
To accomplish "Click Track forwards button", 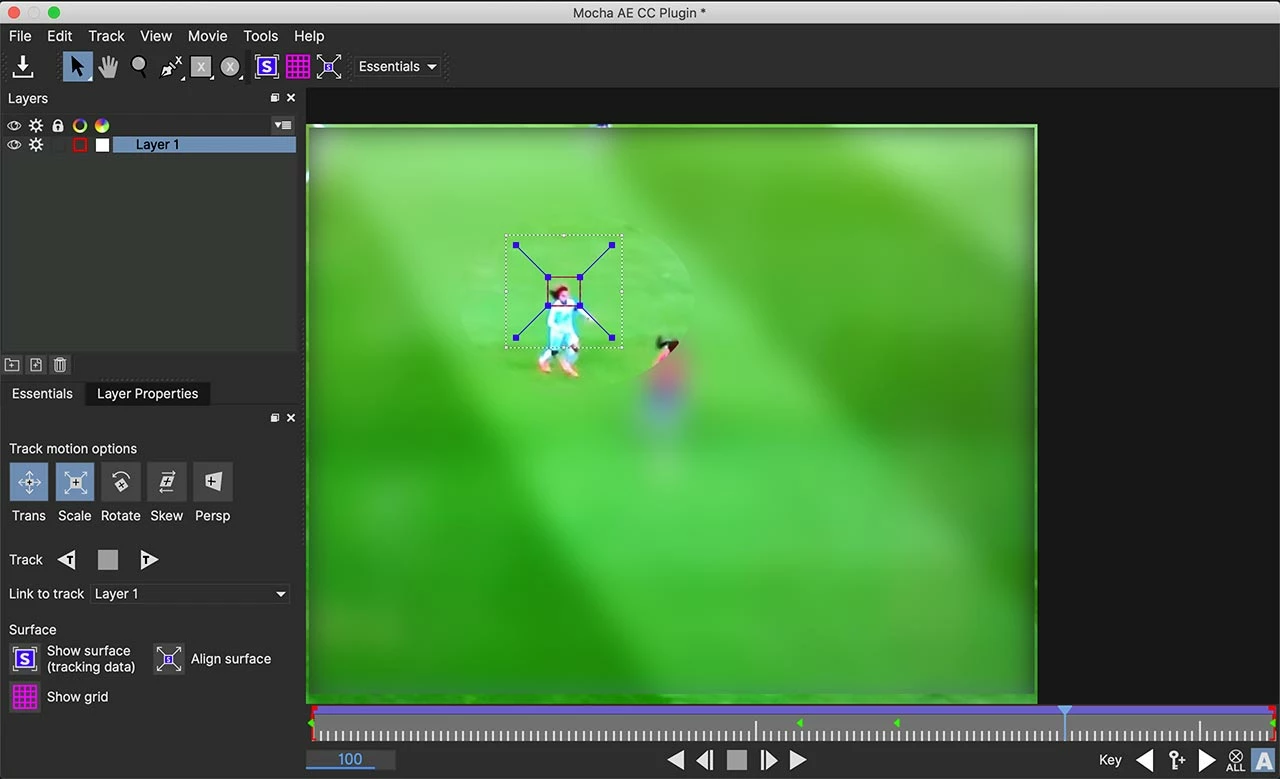I will (148, 560).
